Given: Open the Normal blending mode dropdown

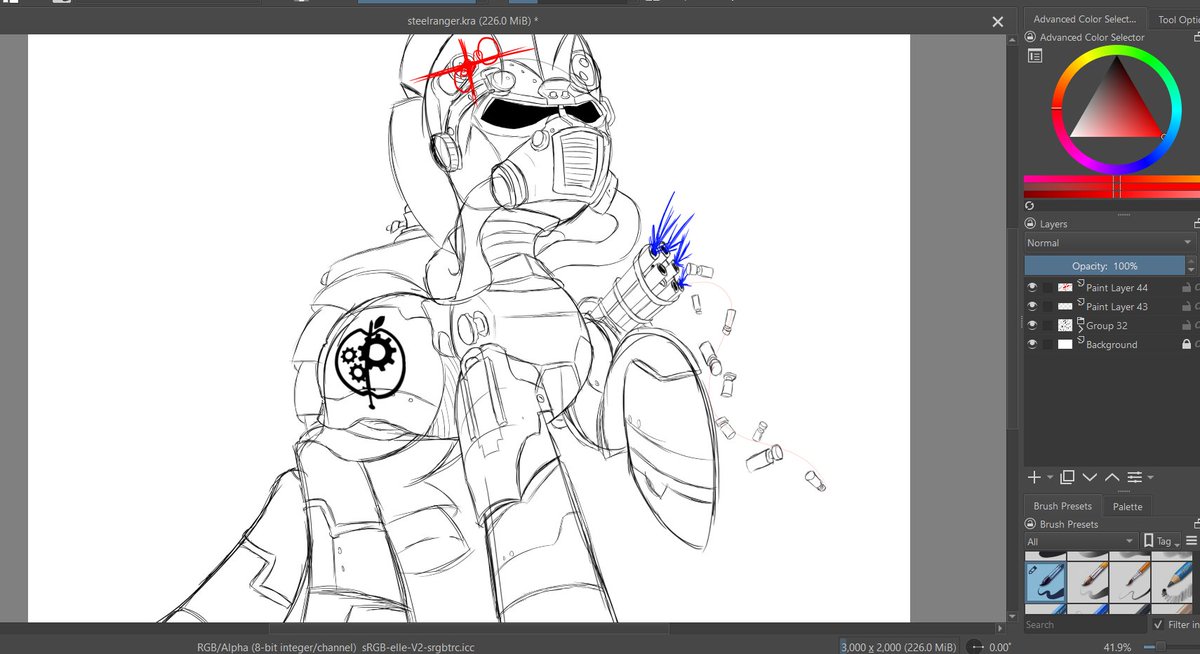Looking at the screenshot, I should coord(1109,243).
